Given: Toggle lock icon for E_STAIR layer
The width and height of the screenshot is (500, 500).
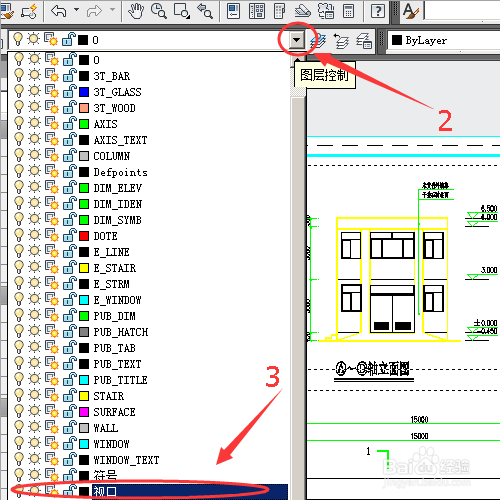Looking at the screenshot, I should pyautogui.click(x=70, y=267).
